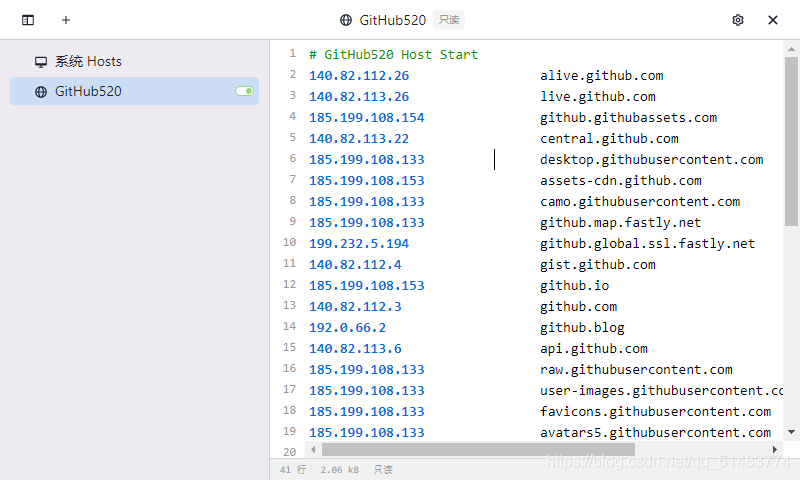Click the left arrow of horizontal scrollbar

click(x=313, y=449)
